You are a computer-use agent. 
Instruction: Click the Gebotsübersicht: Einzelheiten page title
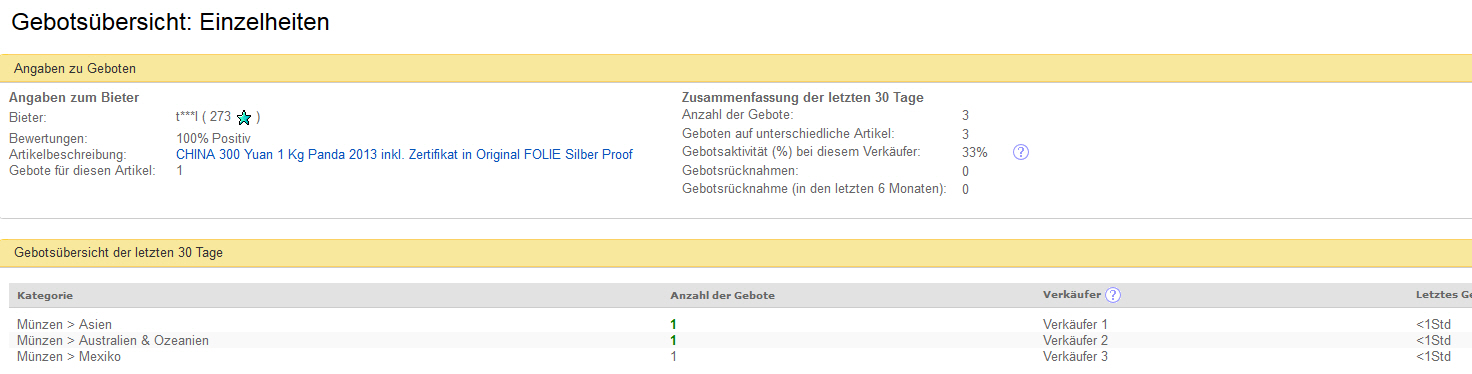pos(170,21)
